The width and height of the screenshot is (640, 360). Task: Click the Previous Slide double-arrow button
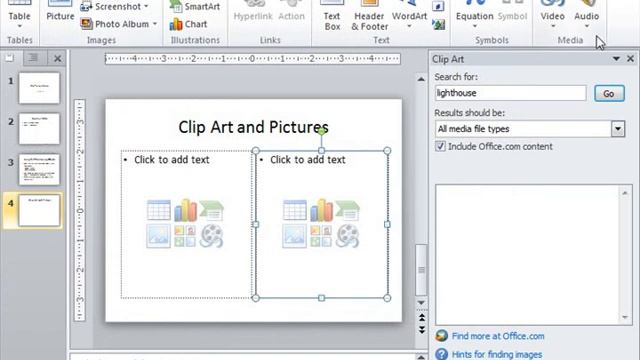[422, 318]
